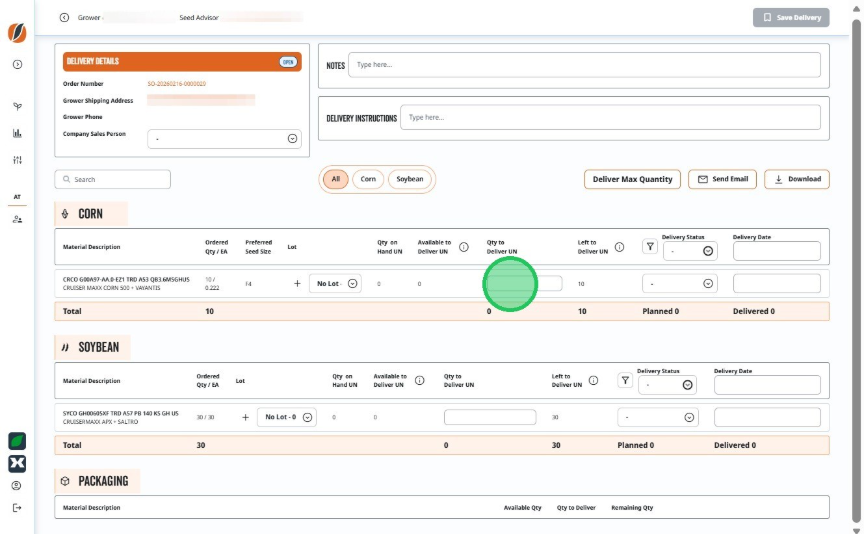Open the seedling icon in the sidebar

coord(17,106)
